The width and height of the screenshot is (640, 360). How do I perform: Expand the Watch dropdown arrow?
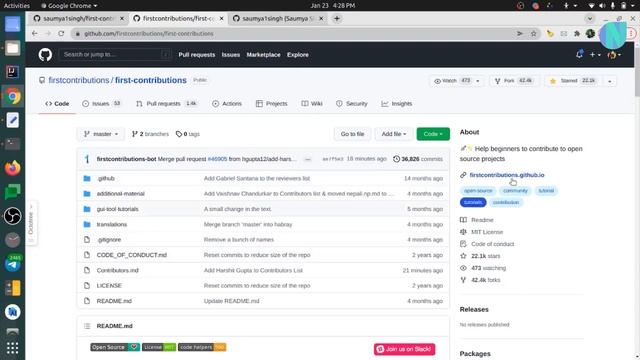[x=478, y=81]
